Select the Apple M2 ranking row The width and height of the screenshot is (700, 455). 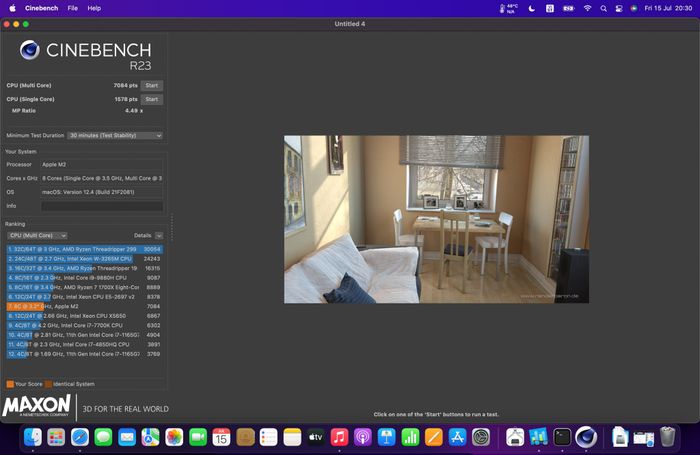pos(84,306)
